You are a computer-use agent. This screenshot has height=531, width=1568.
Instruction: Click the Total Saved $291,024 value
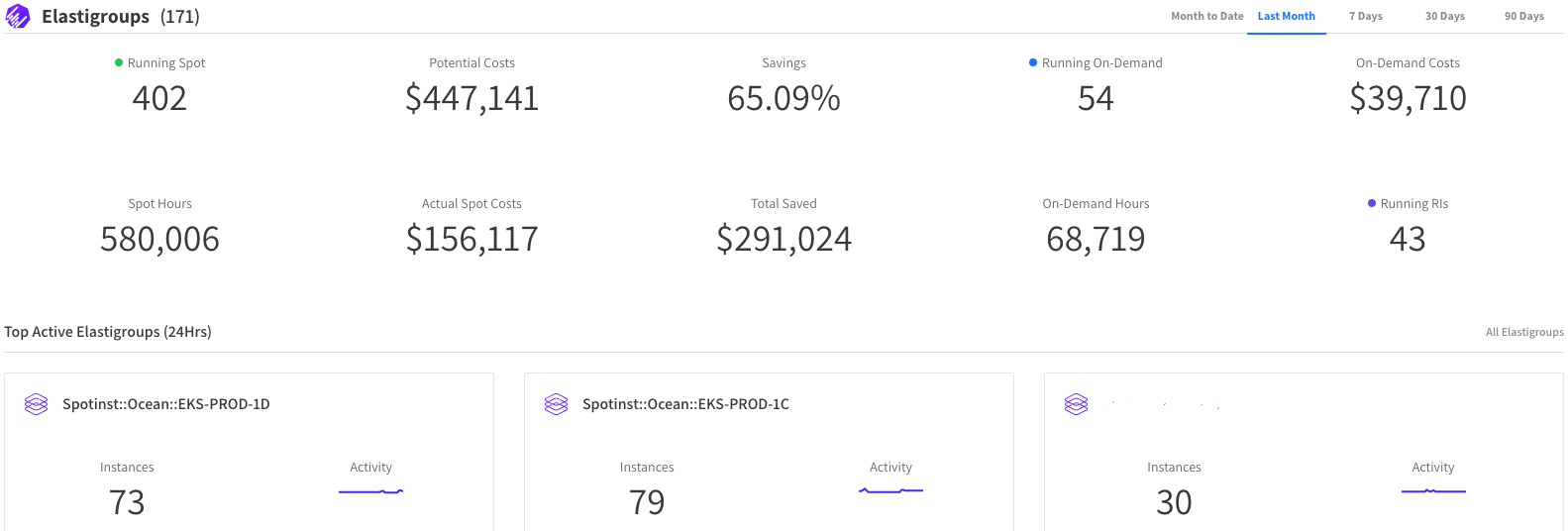[x=784, y=239]
